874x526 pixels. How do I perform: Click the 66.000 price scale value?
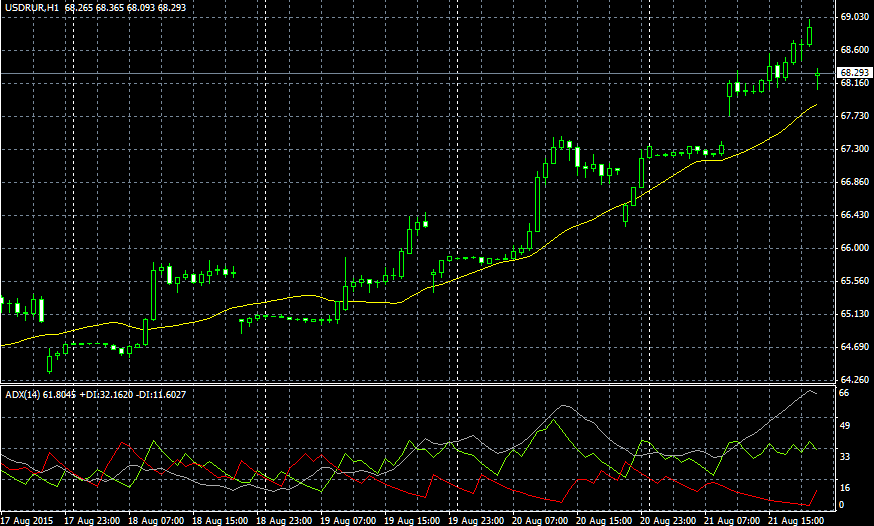(x=854, y=248)
